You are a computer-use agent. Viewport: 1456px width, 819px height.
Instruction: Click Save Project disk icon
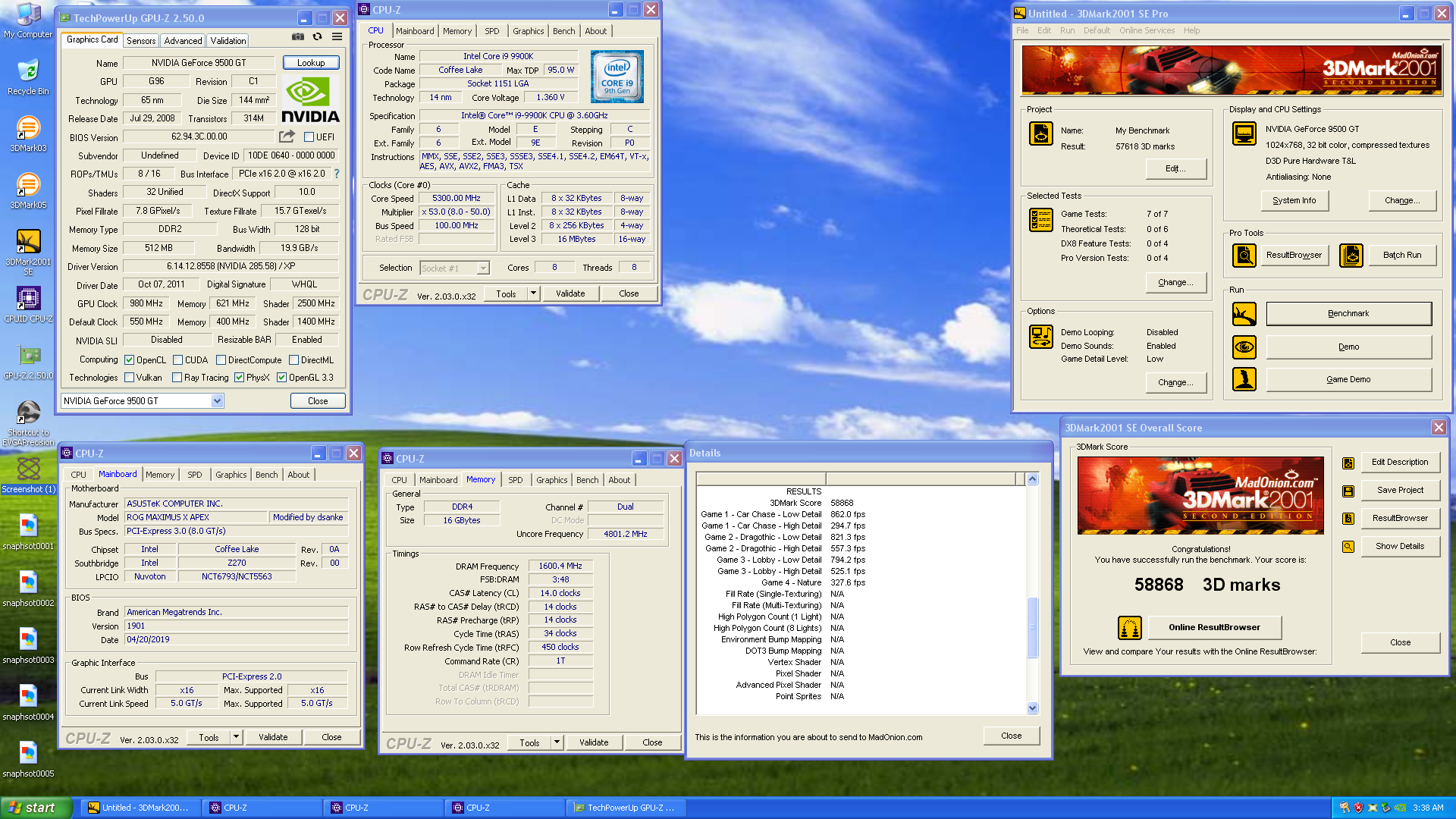1348,491
